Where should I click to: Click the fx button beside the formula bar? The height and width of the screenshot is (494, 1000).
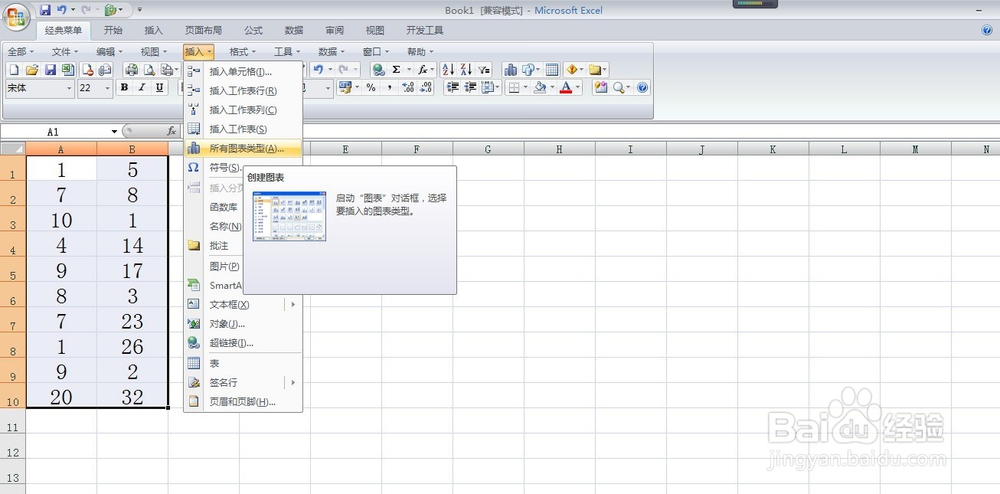coord(172,131)
